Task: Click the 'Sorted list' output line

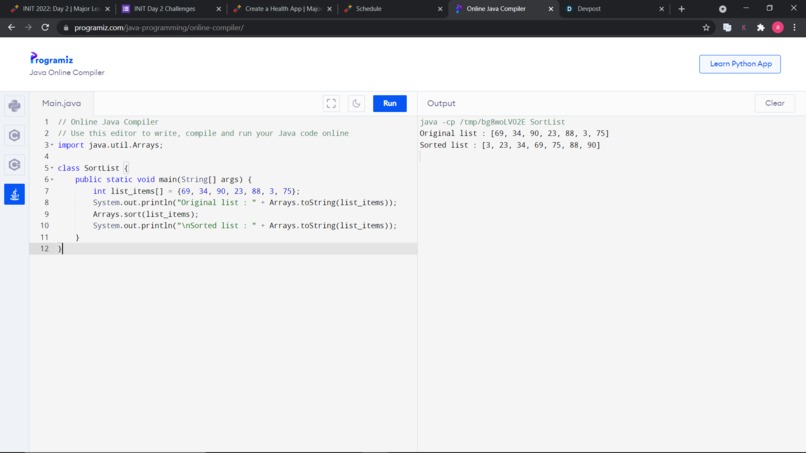Action: pos(510,145)
